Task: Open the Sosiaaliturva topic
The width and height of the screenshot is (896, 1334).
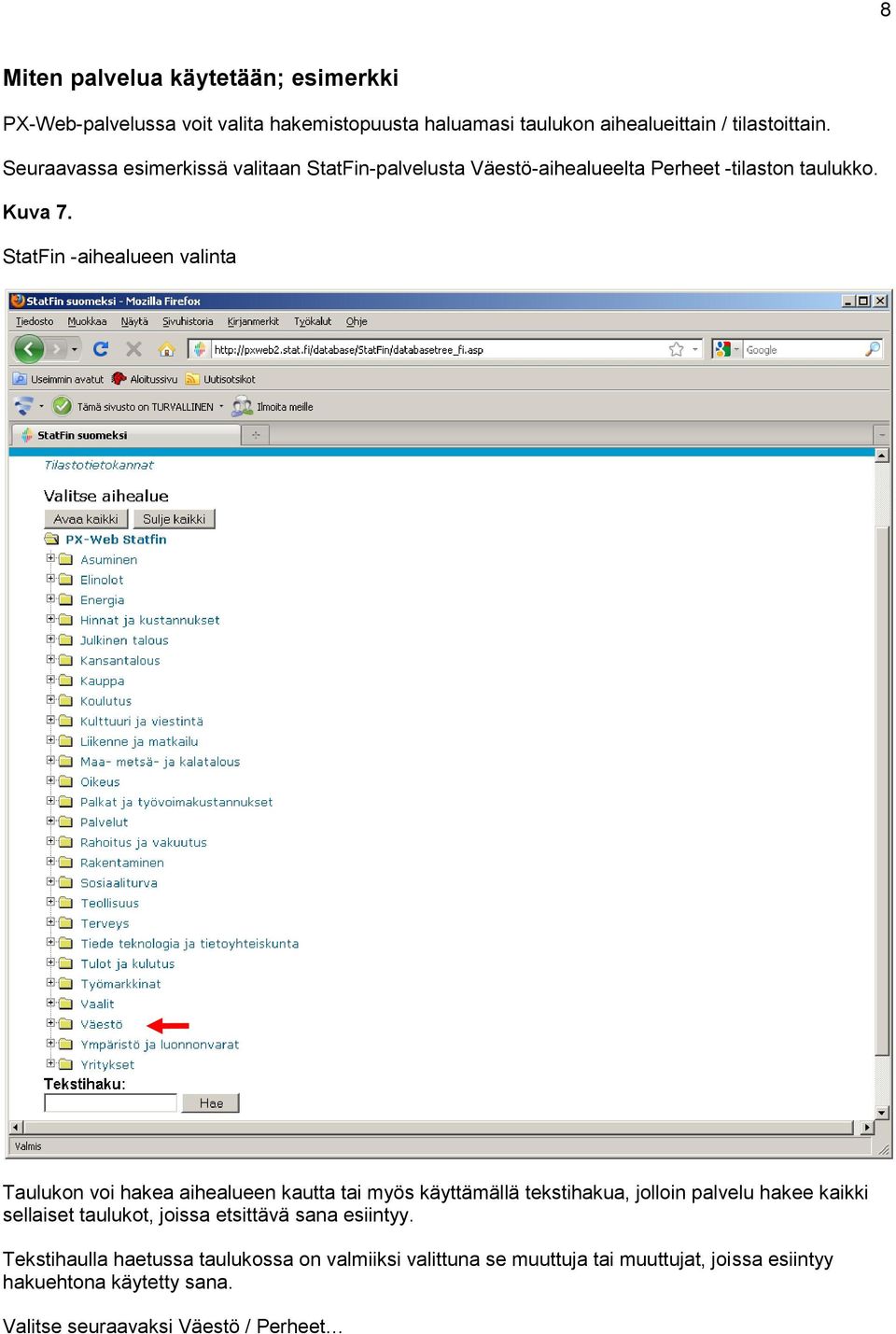Action: [119, 883]
